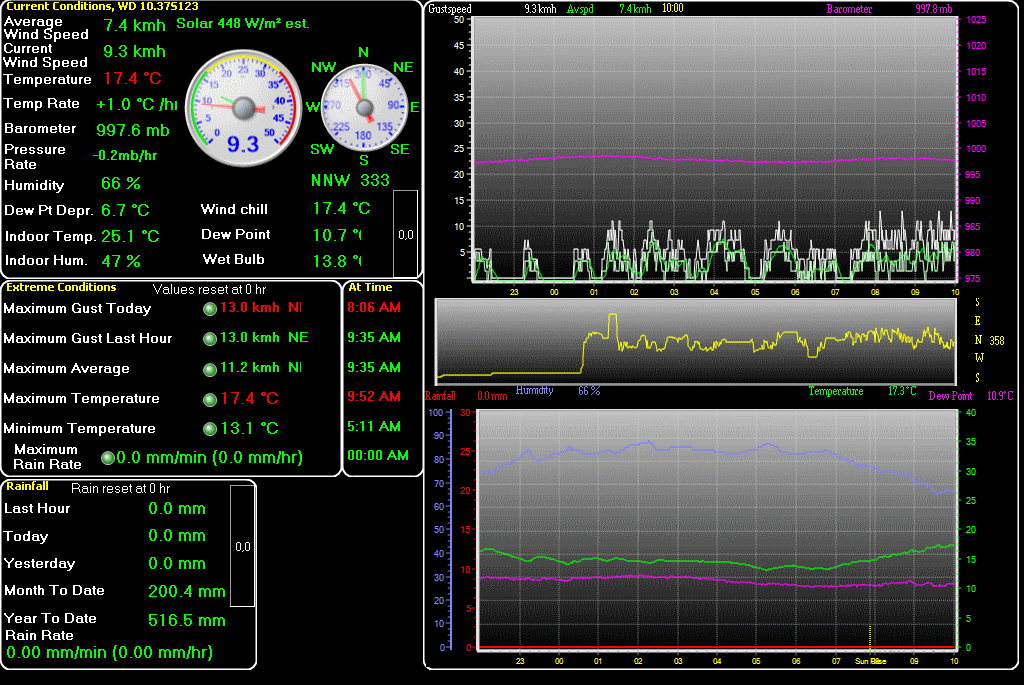Click the green LED beside Maximum Average
The image size is (1024, 685).
pyautogui.click(x=210, y=370)
